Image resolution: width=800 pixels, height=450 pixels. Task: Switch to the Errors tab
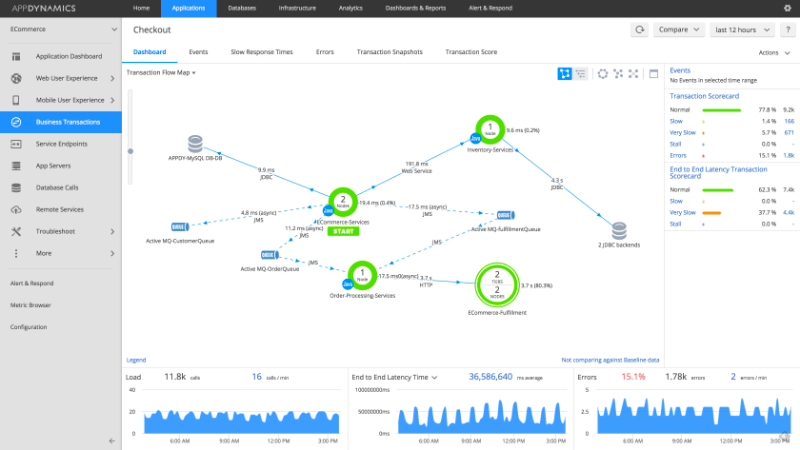tap(324, 52)
